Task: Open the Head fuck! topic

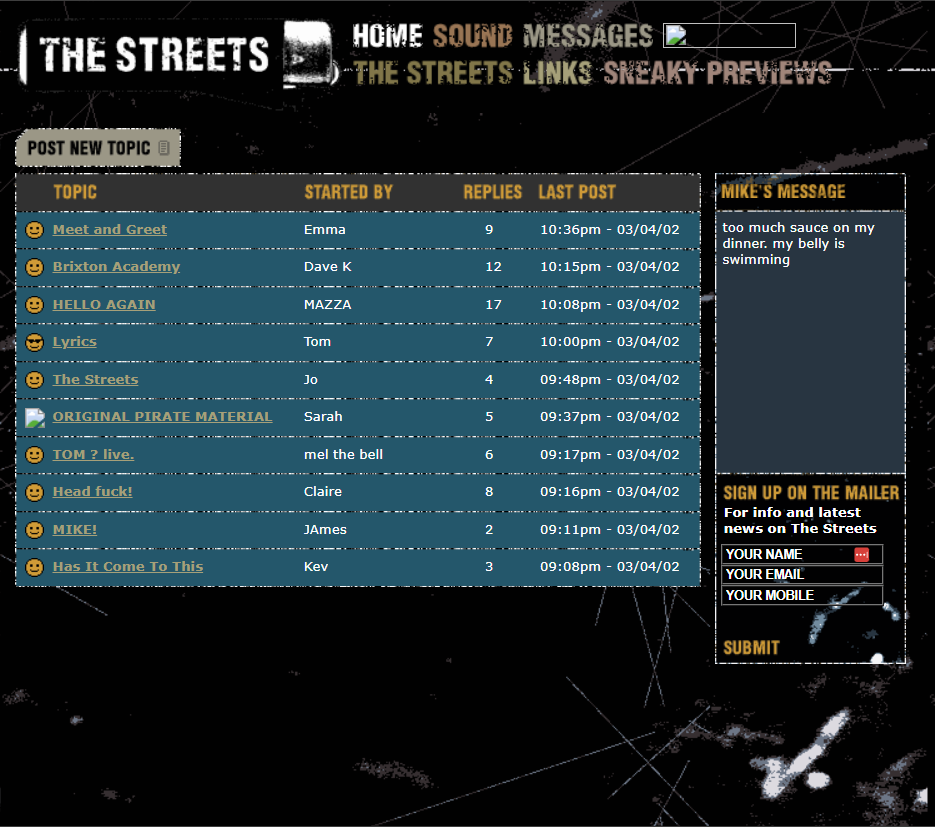Action: click(x=92, y=492)
